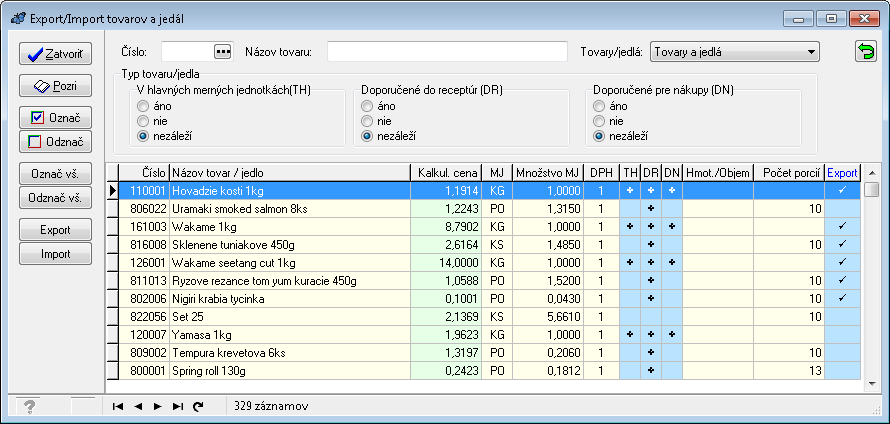
Task: Click the Hmot./Objem column header
Action: click(718, 173)
